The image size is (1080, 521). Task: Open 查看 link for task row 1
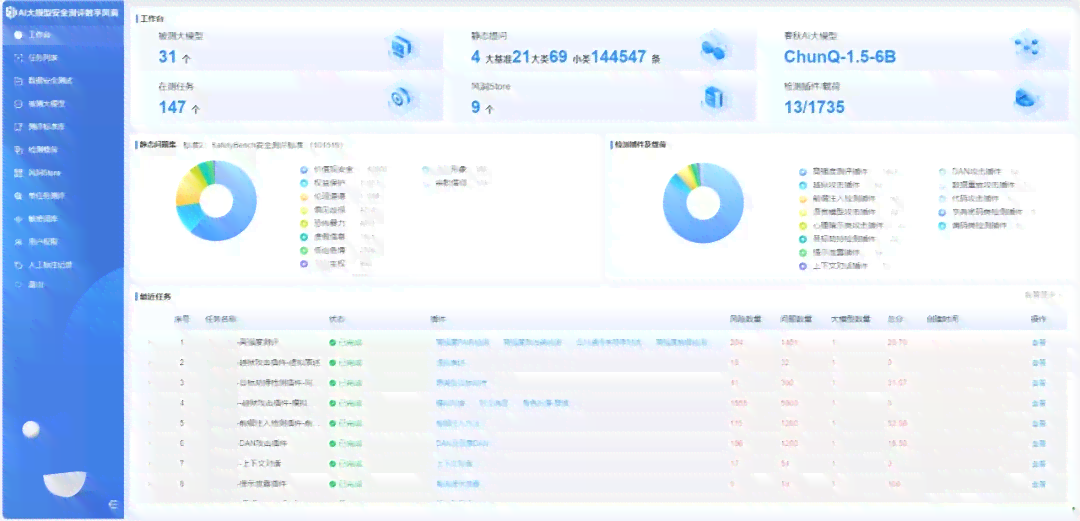pyautogui.click(x=1038, y=343)
